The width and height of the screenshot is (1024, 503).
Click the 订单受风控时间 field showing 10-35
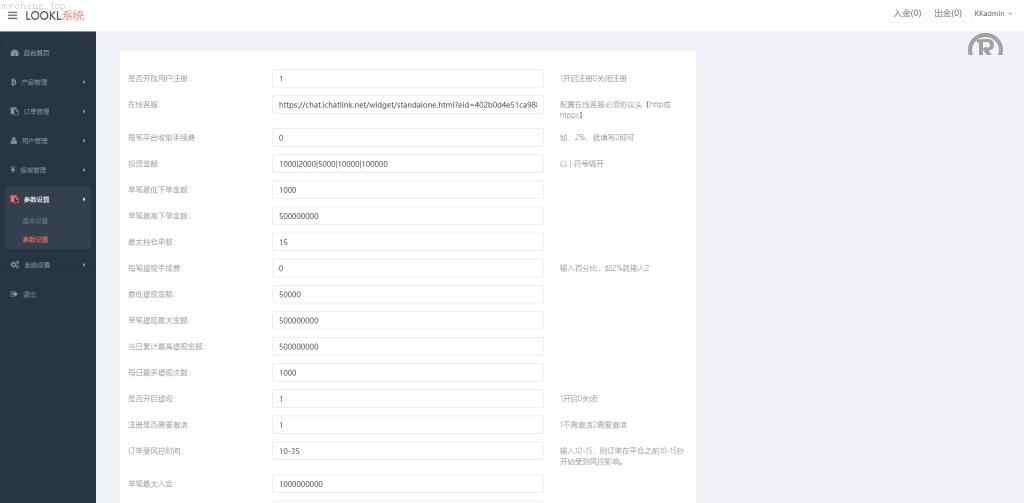[x=407, y=451]
